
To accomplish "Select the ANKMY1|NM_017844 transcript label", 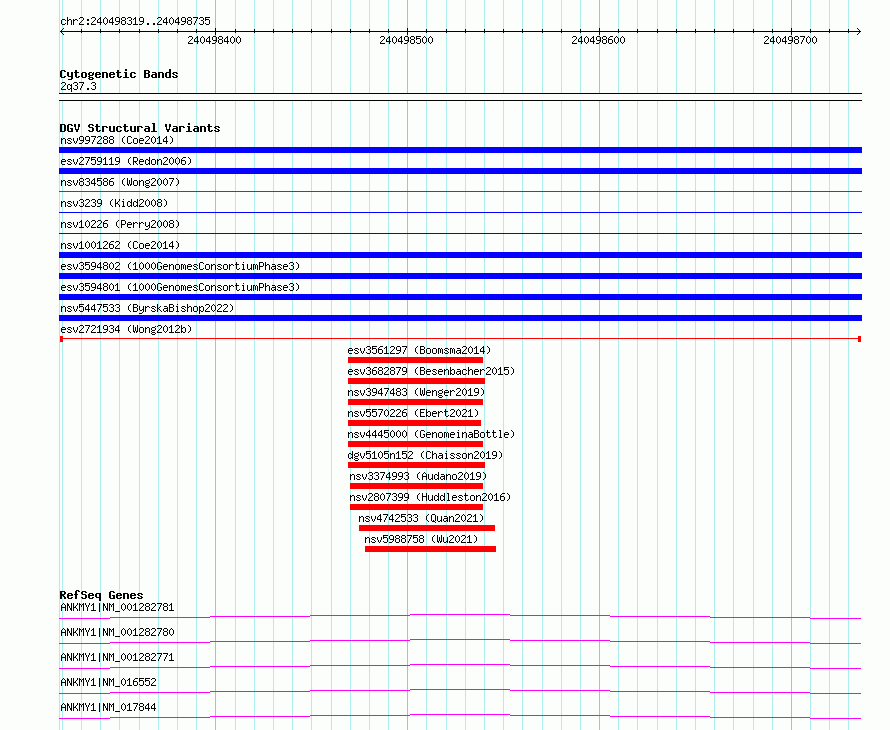I will [x=108, y=707].
